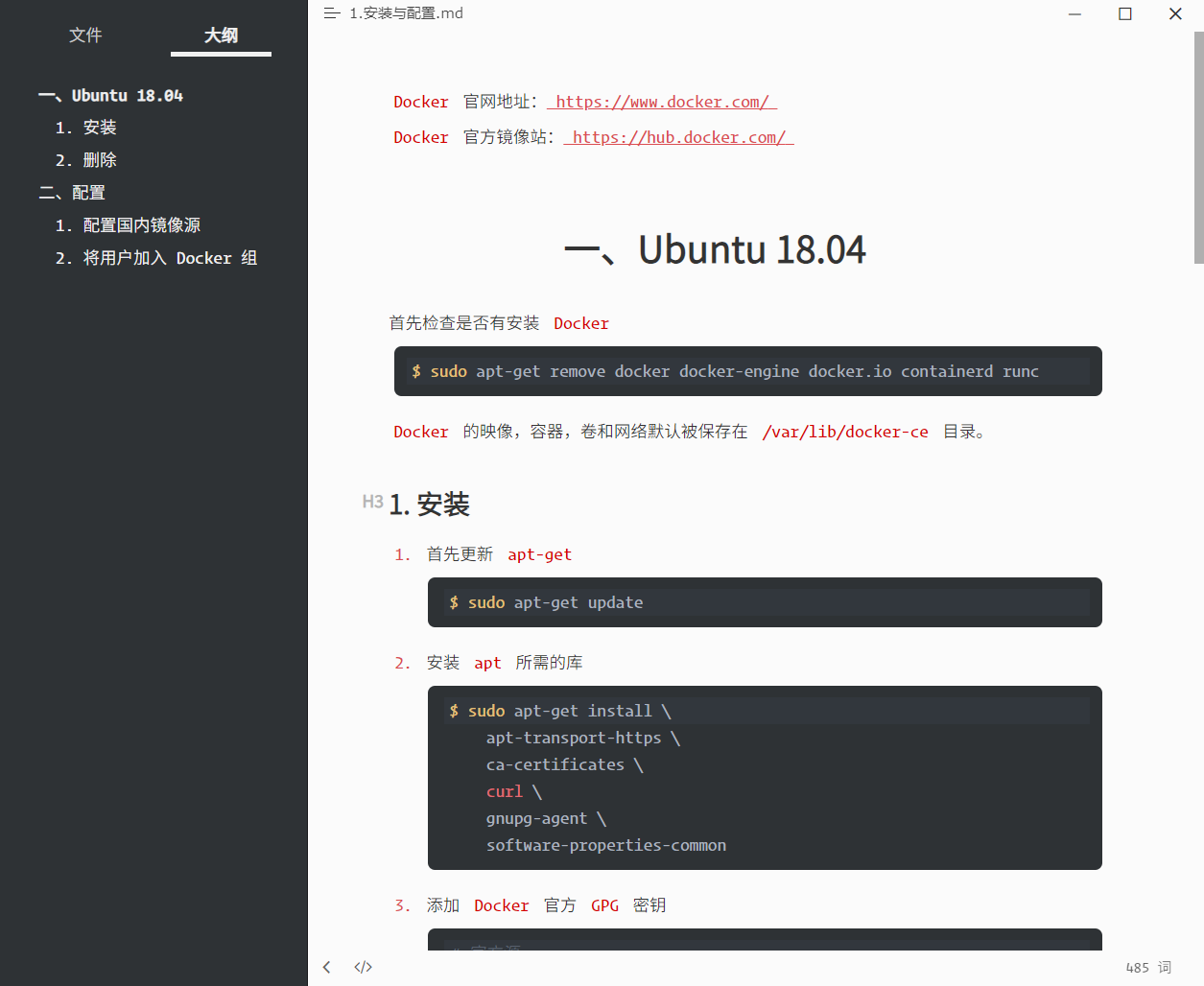Viewport: 1204px width, 986px height.
Task: Click the vertical scrollbar thumb
Action: point(1198,148)
